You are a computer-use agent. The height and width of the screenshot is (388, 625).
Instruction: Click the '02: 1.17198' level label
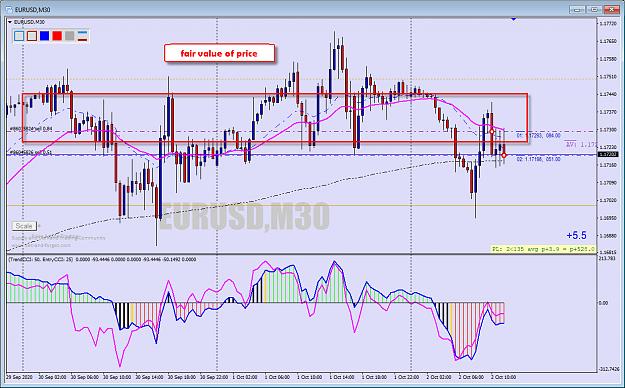(539, 159)
